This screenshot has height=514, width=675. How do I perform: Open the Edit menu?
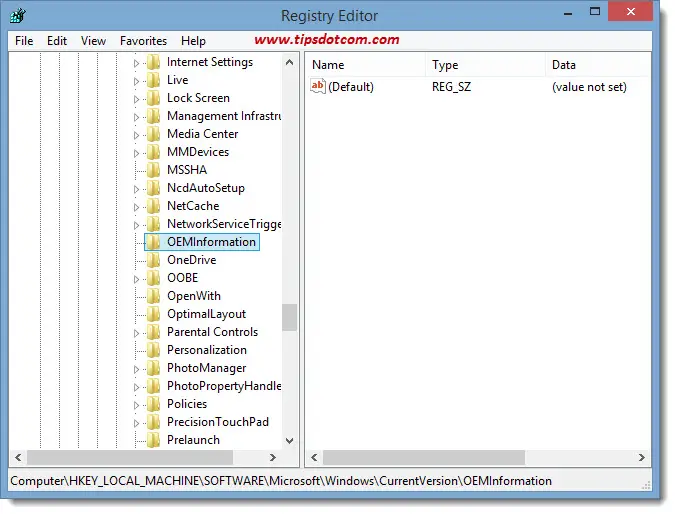coord(57,41)
